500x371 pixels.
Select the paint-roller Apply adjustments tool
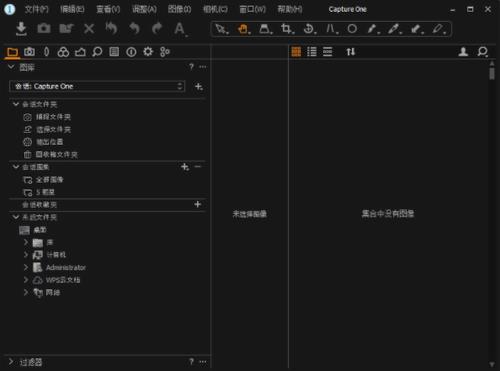(x=417, y=29)
